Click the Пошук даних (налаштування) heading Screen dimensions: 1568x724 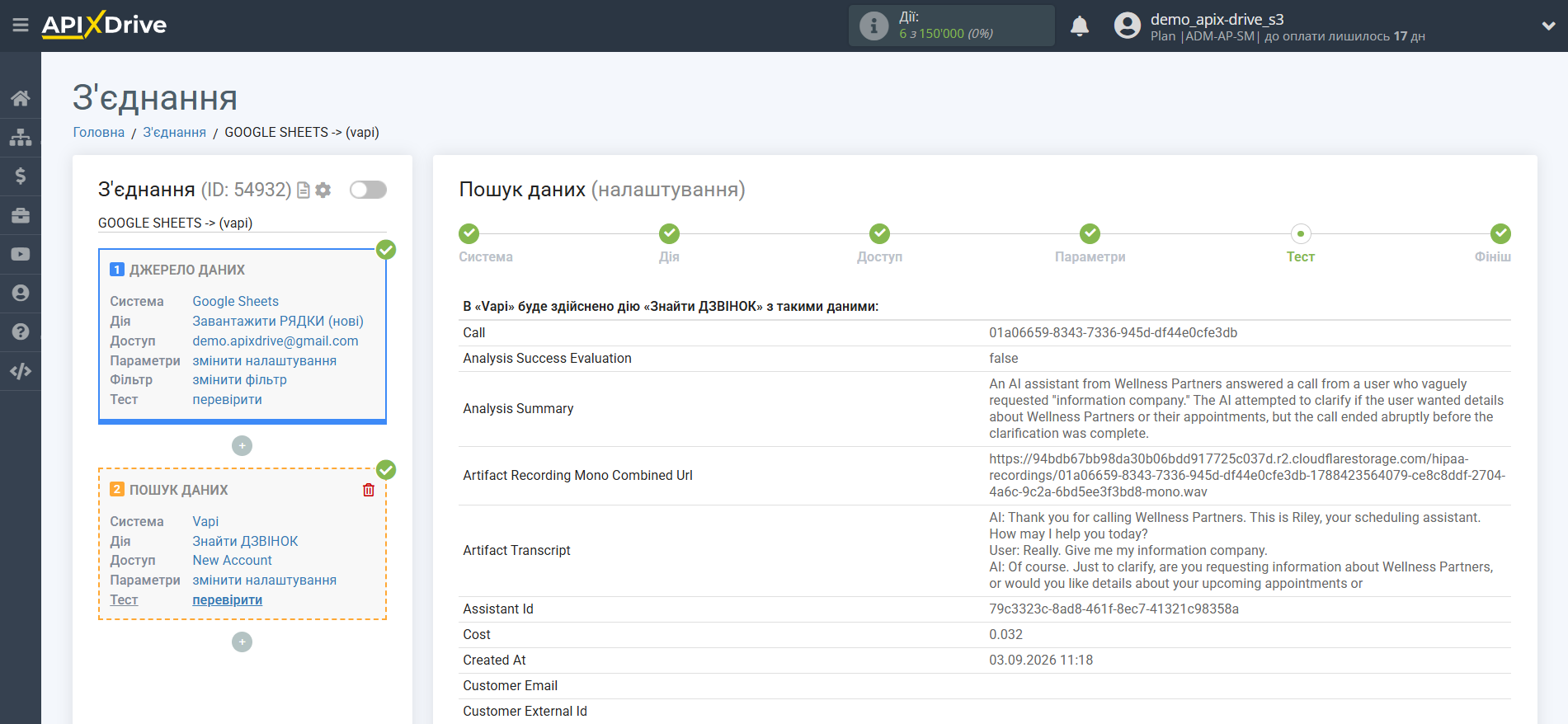tap(602, 190)
